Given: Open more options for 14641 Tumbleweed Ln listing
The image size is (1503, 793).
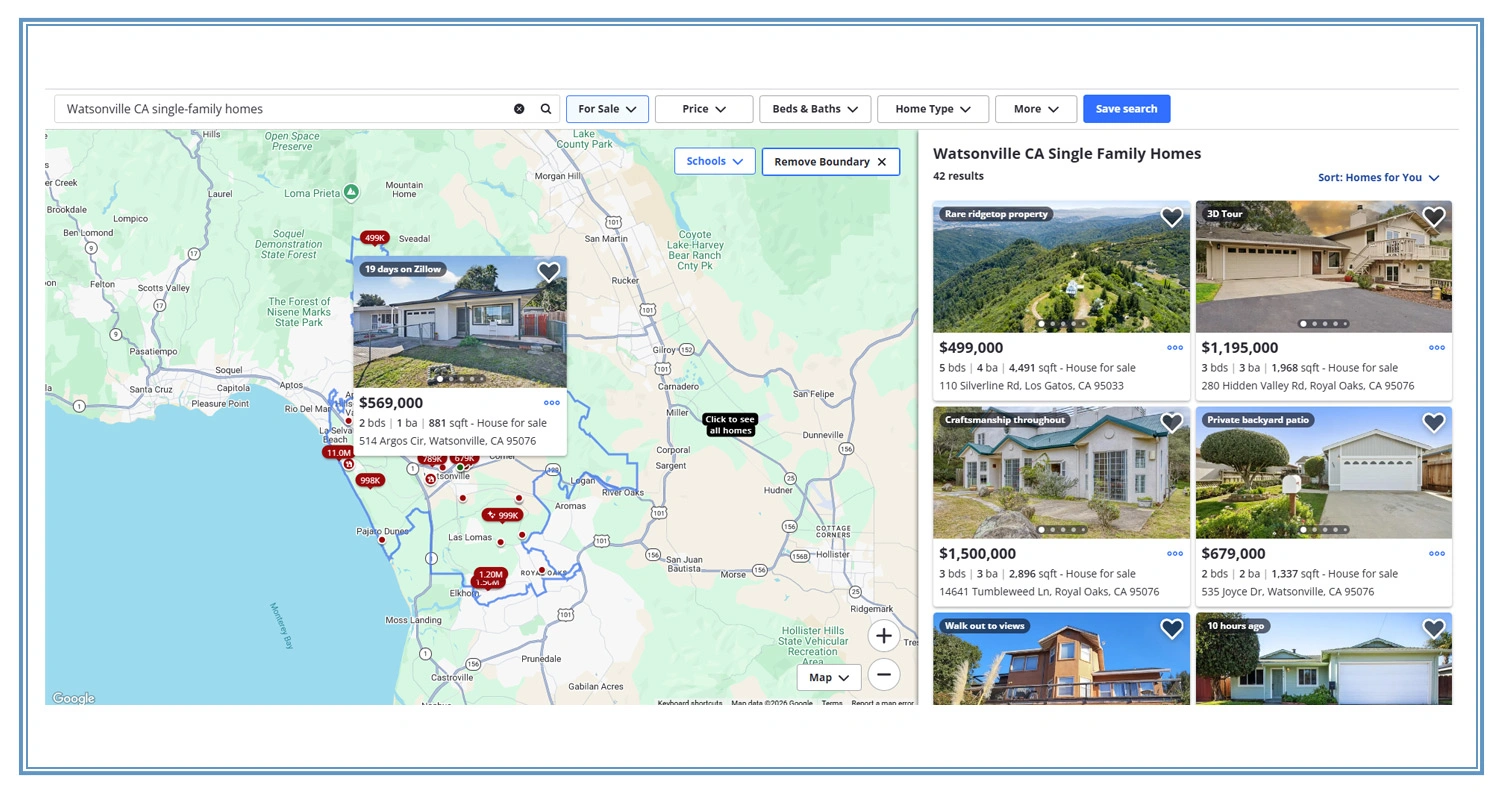Looking at the screenshot, I should click(x=1175, y=554).
